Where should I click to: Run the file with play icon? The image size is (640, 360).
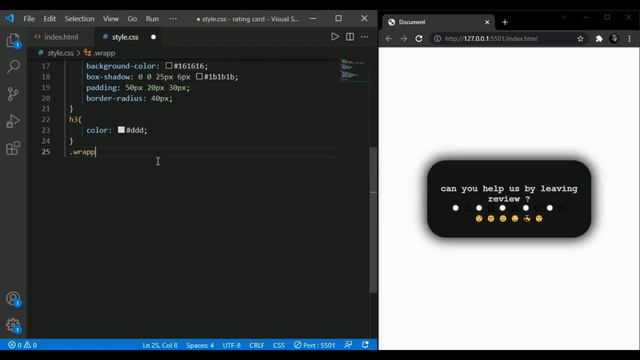(335, 37)
